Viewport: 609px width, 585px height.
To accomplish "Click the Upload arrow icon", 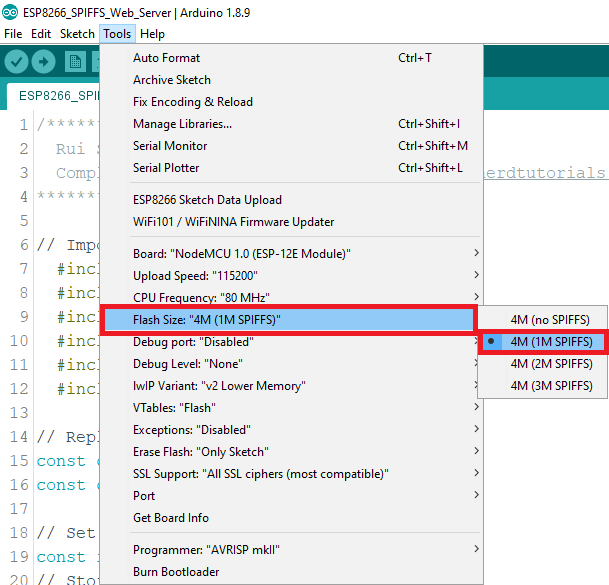I will (x=44, y=62).
